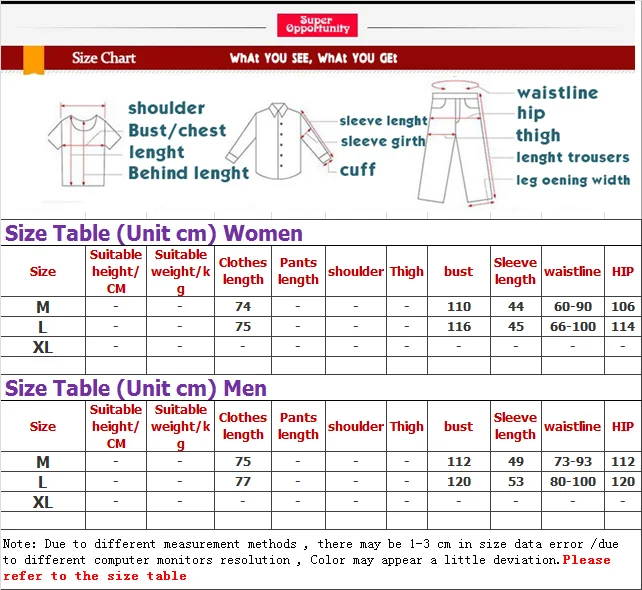
Task: Click the 'Note: Due to different measurement methods' text
Action: coord(149,544)
